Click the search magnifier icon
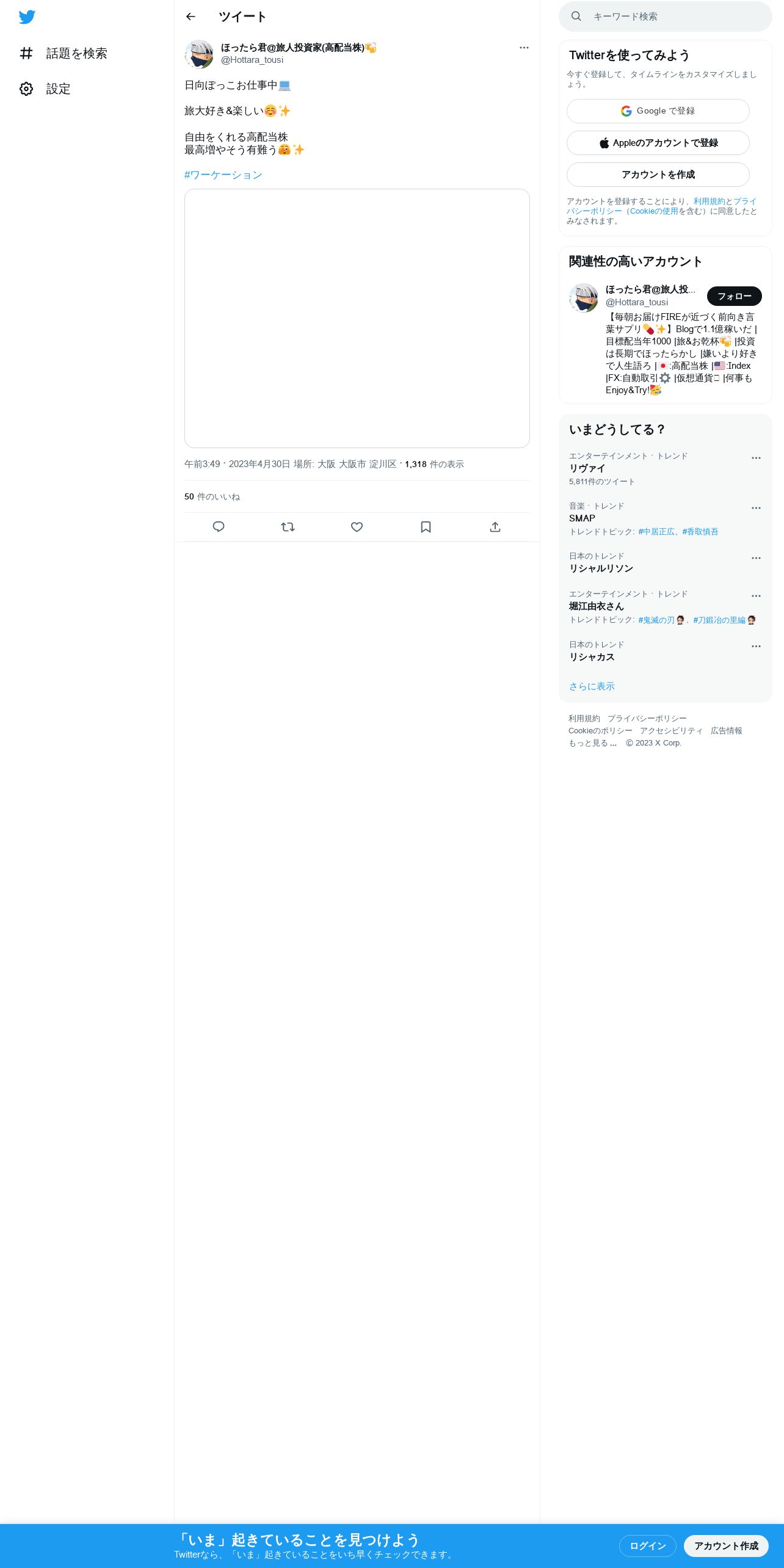This screenshot has width=784, height=1568. pos(576,16)
